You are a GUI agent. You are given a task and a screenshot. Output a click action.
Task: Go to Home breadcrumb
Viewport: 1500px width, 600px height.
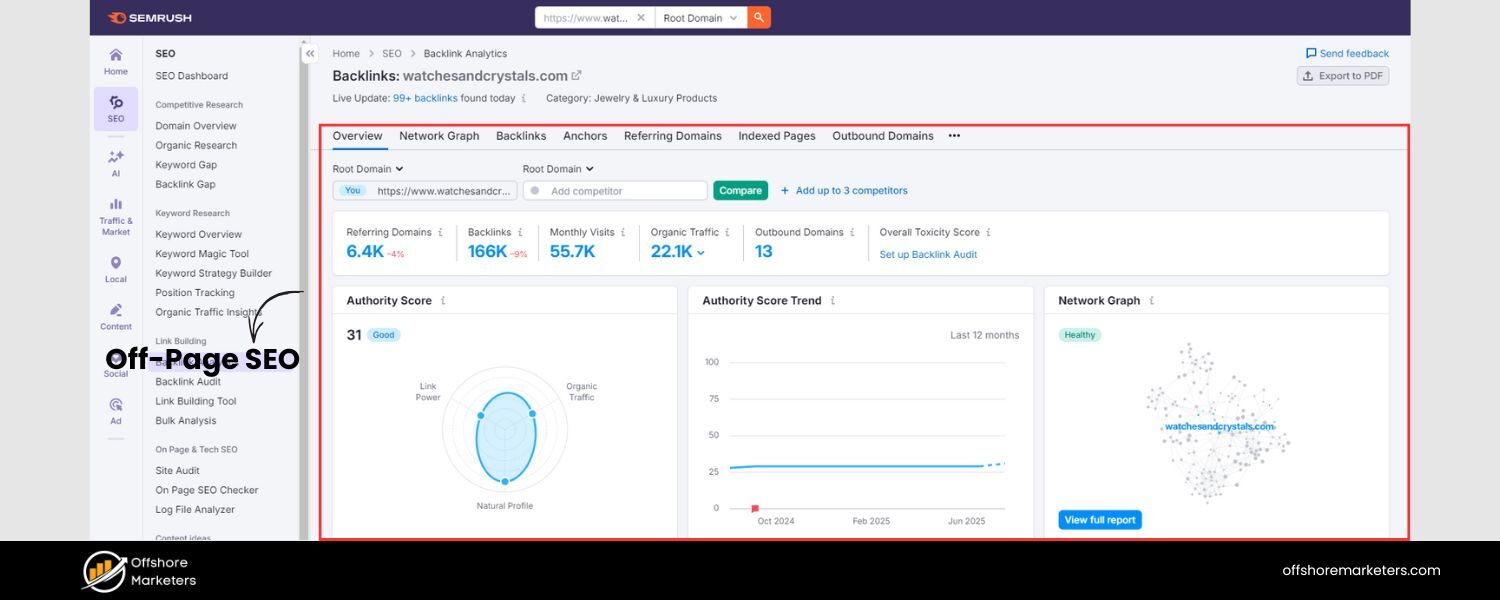[346, 54]
